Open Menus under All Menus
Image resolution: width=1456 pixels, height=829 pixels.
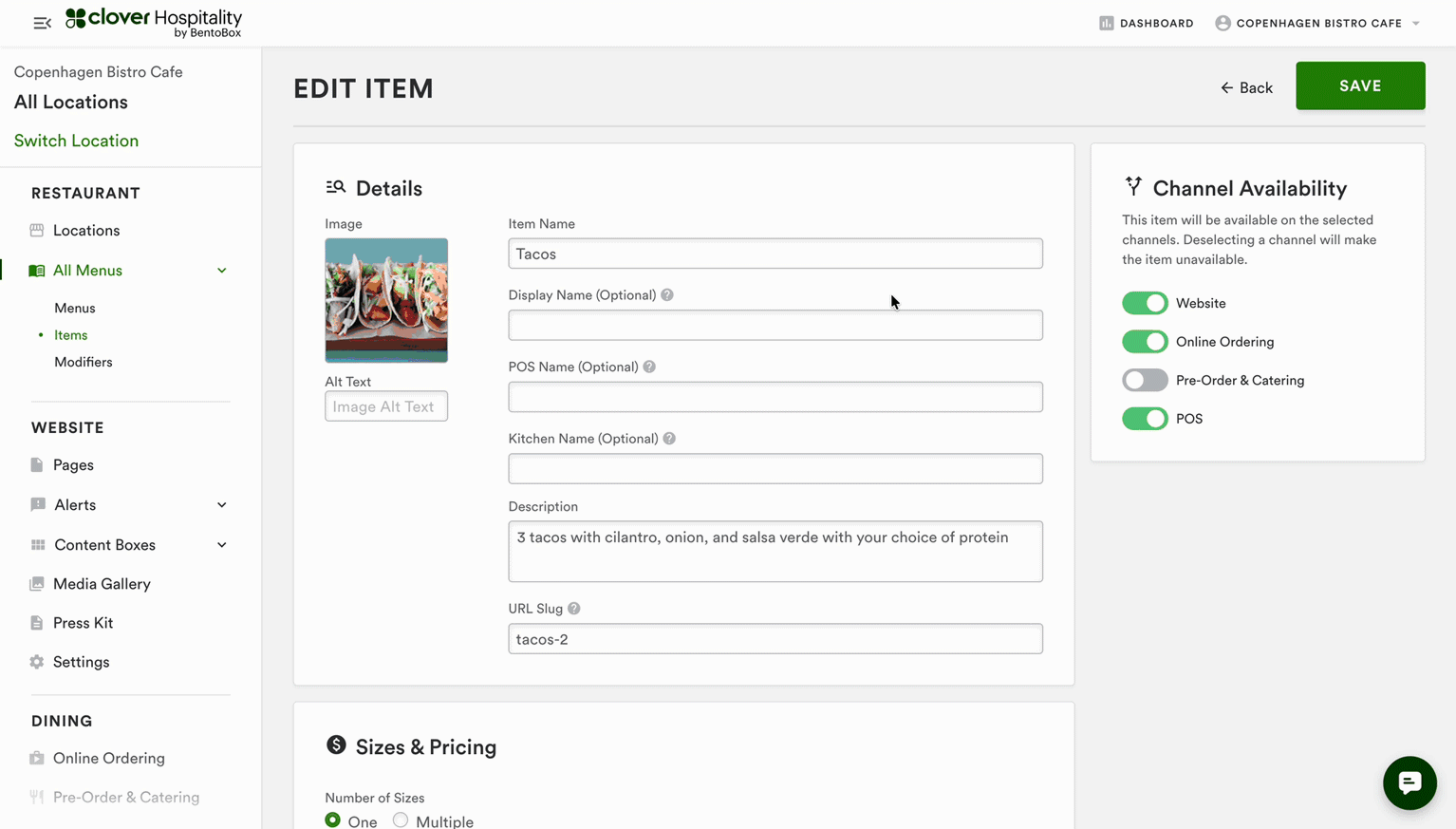pyautogui.click(x=75, y=308)
